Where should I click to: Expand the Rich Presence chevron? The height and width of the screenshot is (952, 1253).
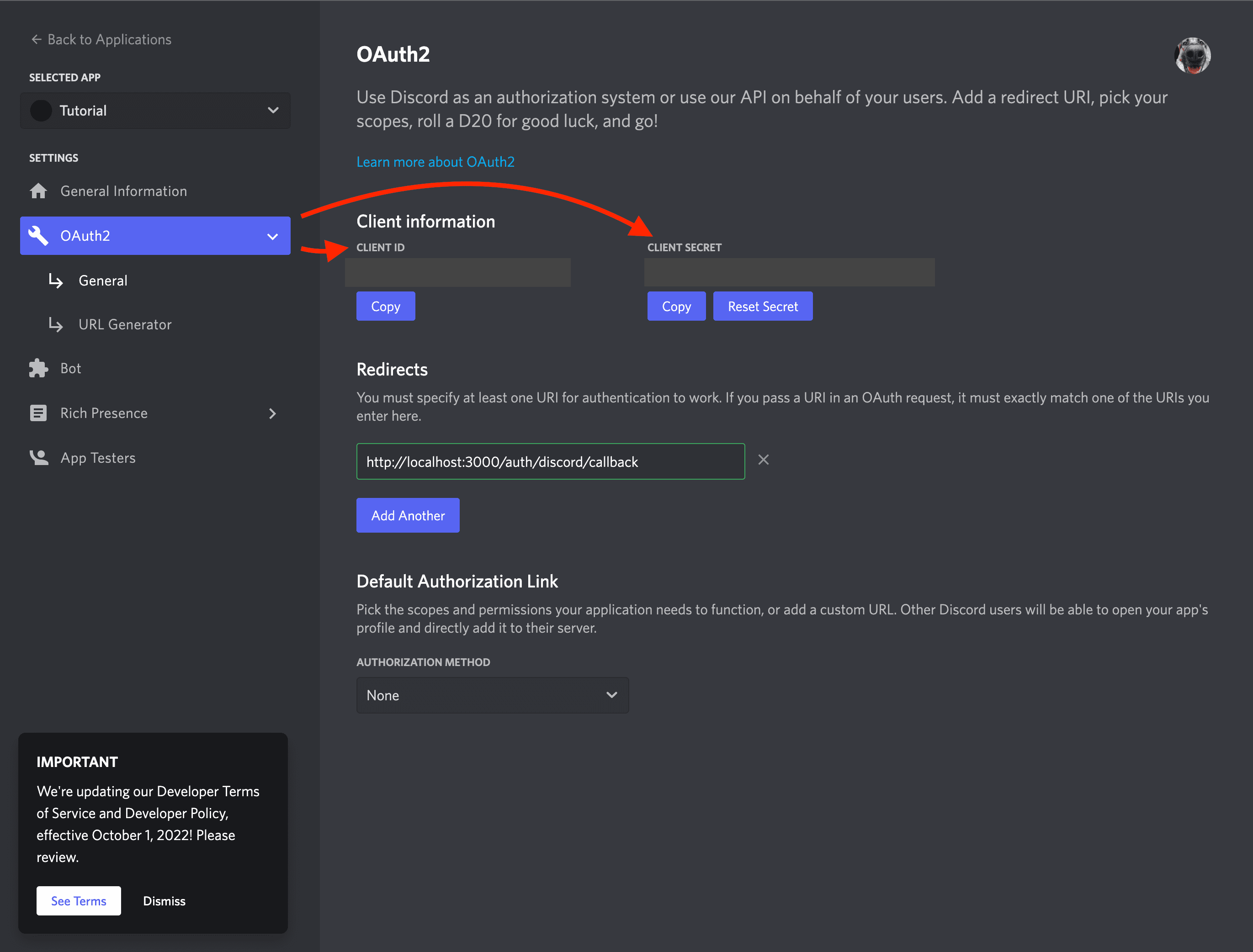pos(273,414)
